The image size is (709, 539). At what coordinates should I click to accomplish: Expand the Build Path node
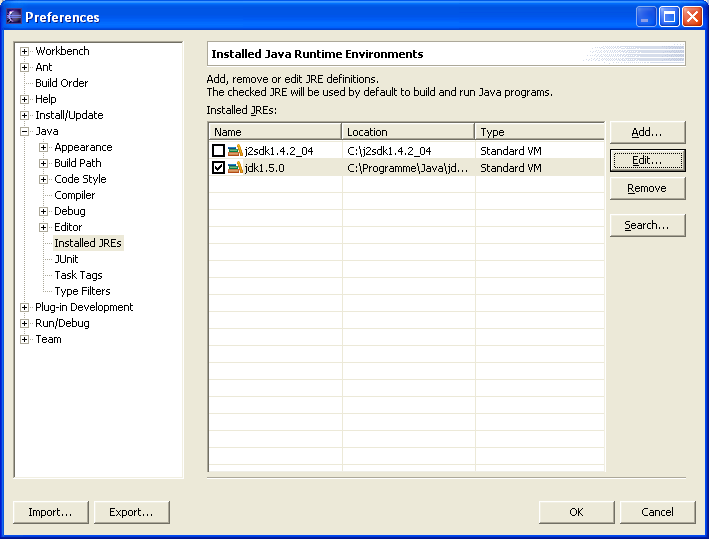(43, 163)
